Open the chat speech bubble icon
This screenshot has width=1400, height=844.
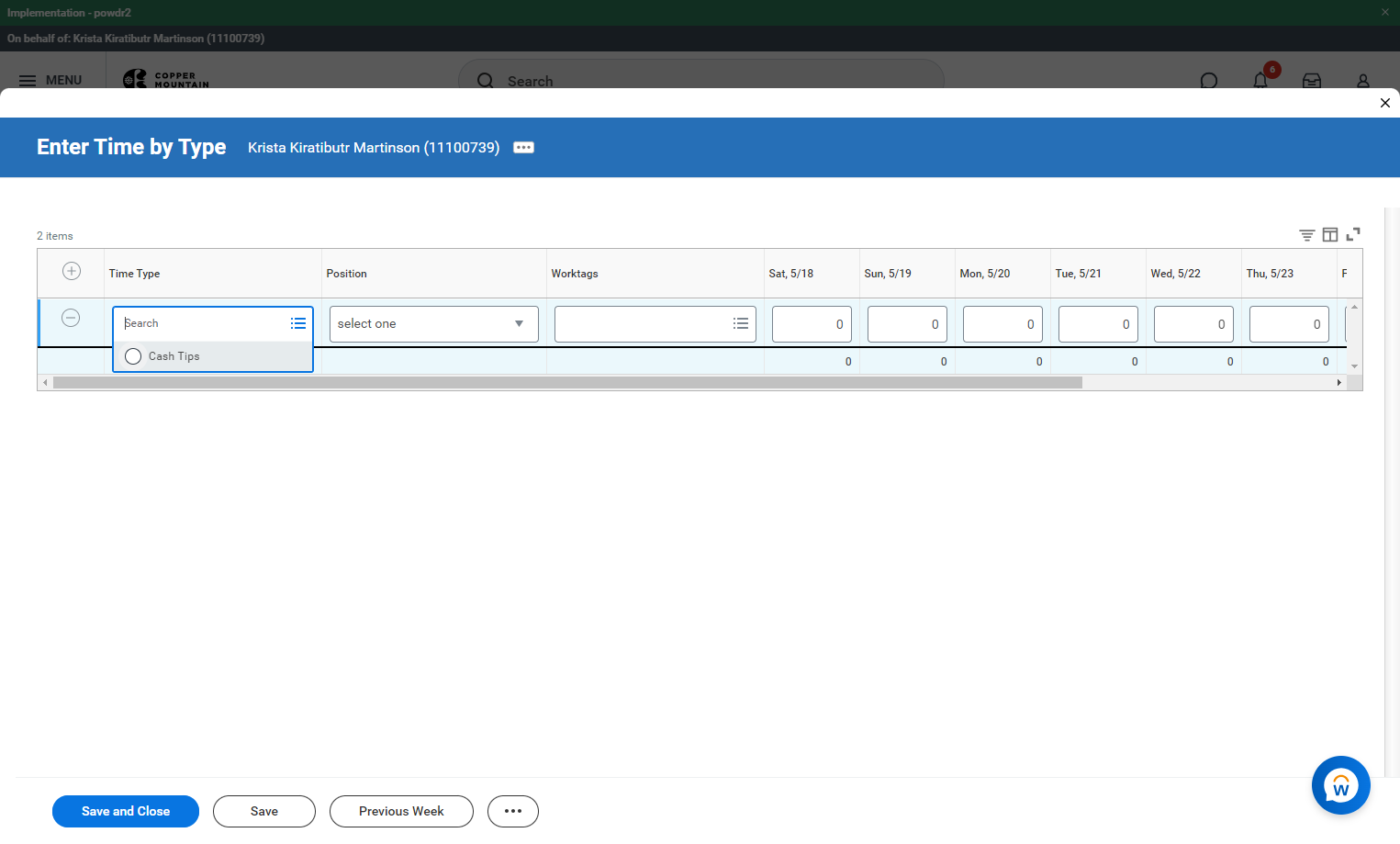tap(1209, 81)
